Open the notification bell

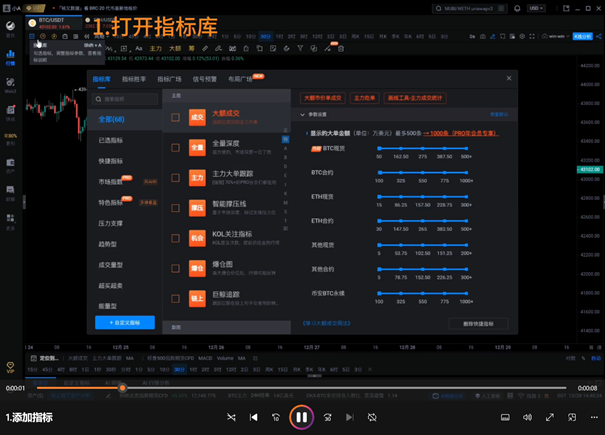pyautogui.click(x=517, y=8)
